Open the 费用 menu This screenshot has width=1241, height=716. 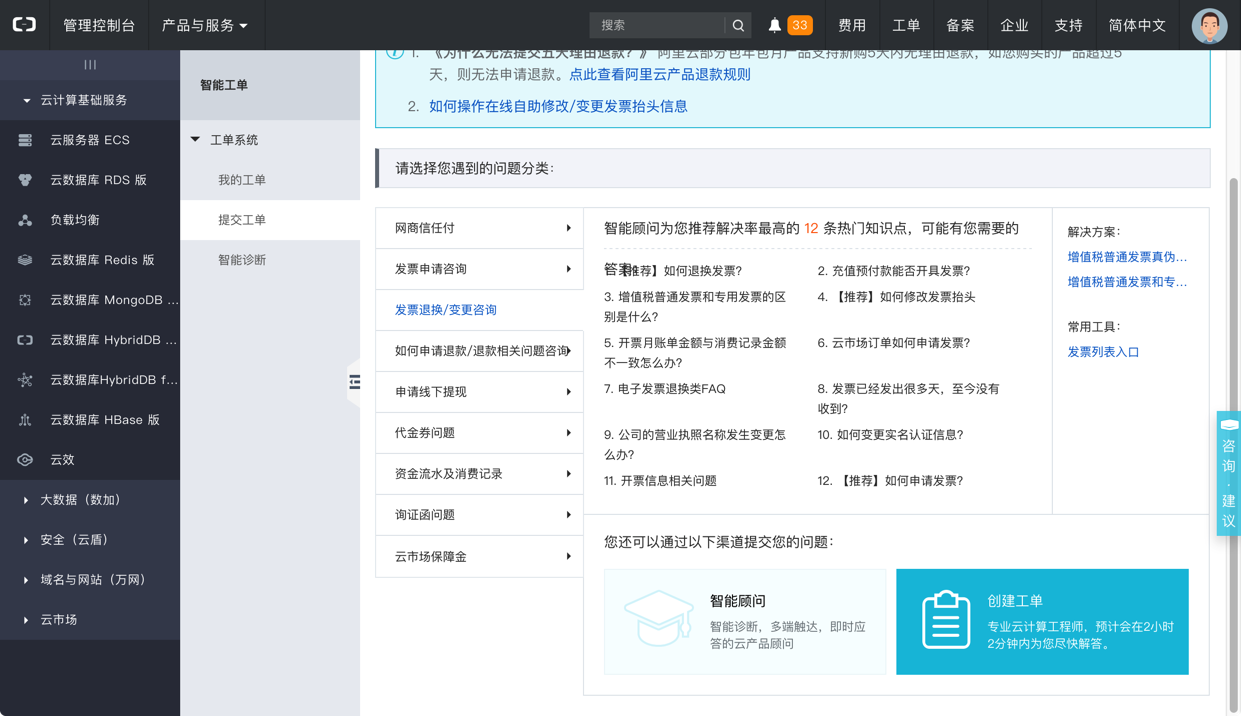(852, 25)
